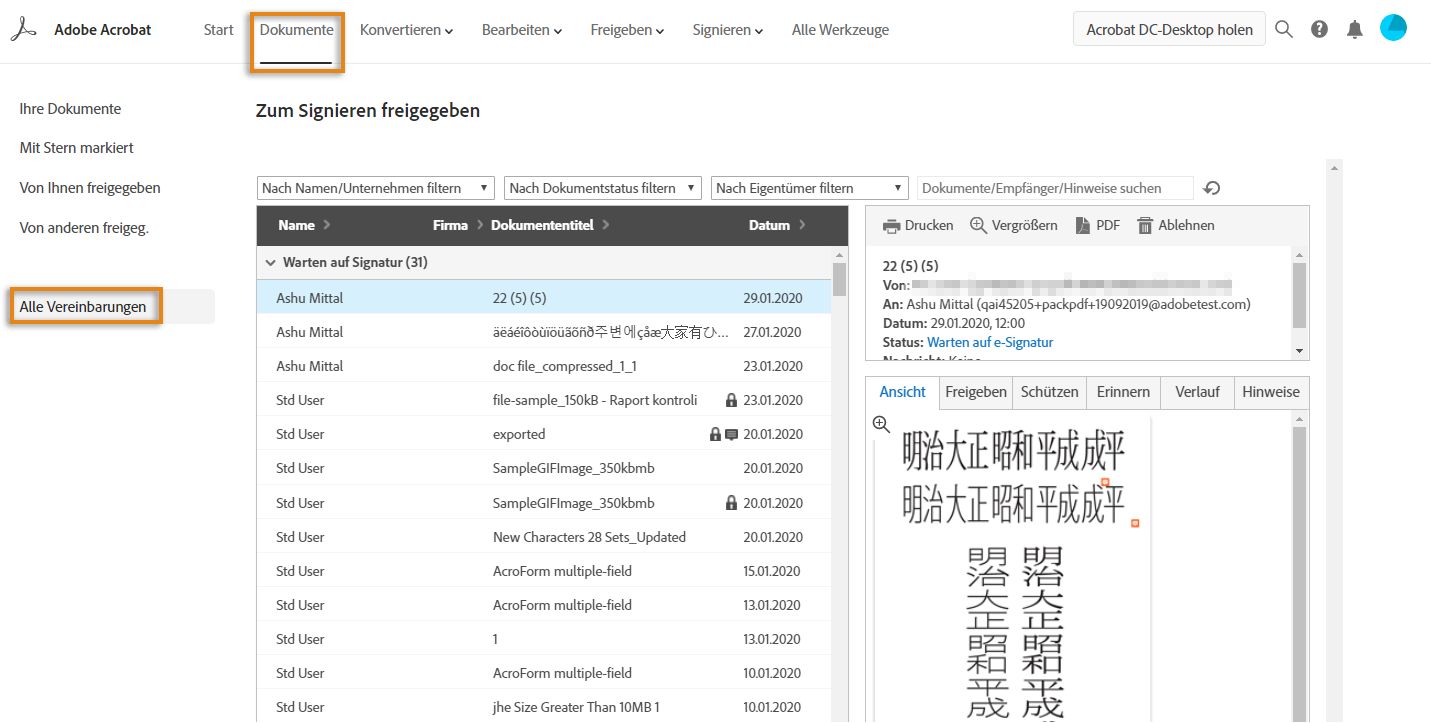Click the reset filters refresh icon
This screenshot has height=723, width=1431.
1212,188
